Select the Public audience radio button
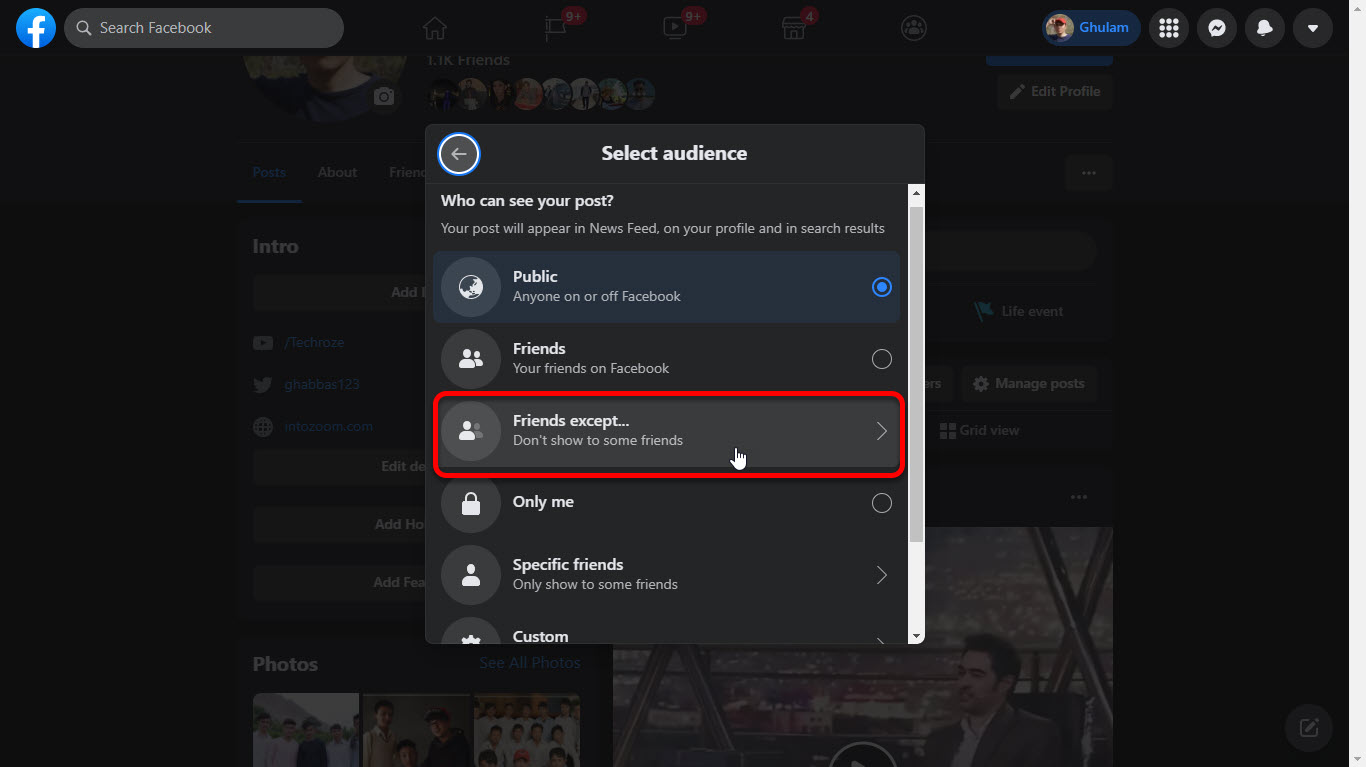This screenshot has width=1366, height=767. click(x=881, y=287)
